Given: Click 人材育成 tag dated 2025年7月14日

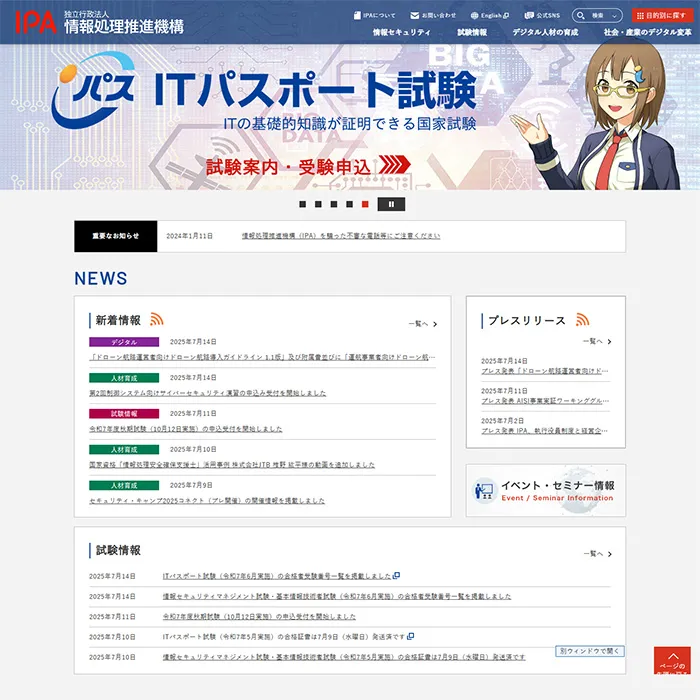Looking at the screenshot, I should pos(124,378).
